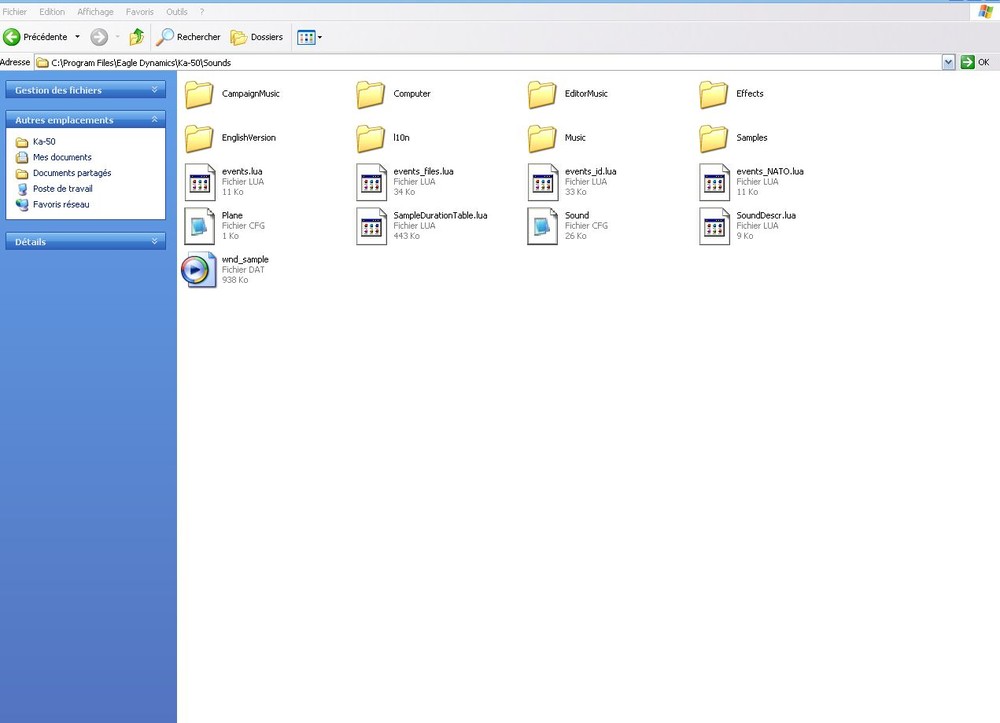Collapse the Autres emplacements panel

156,119
